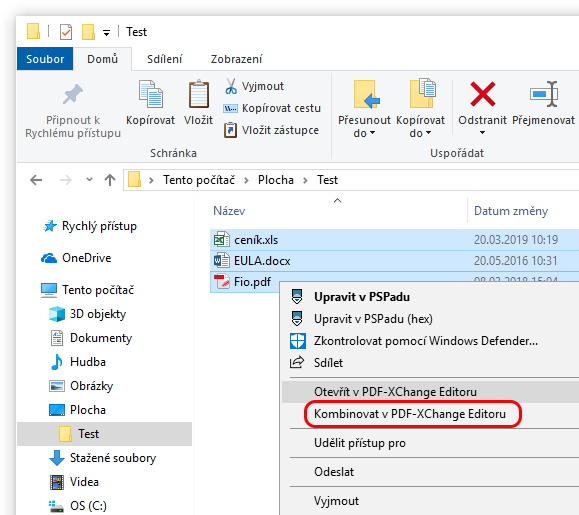Go back using the left arrow
The height and width of the screenshot is (515, 579).
click(36, 180)
